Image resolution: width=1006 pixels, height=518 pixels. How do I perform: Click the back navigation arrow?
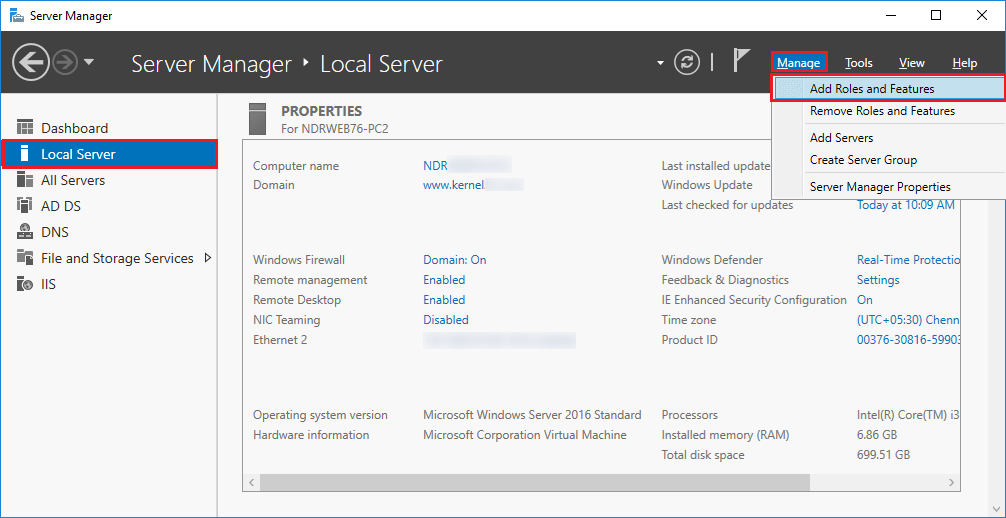tap(31, 62)
